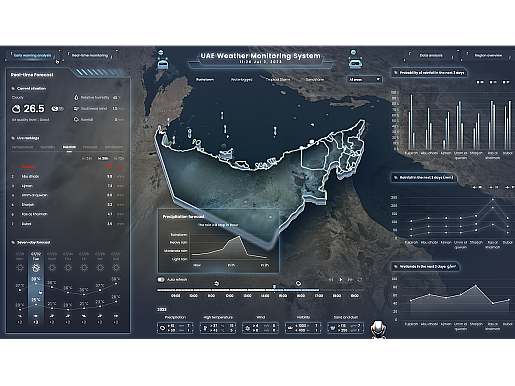Select the first-ranked rainfall row in red

pos(68,167)
